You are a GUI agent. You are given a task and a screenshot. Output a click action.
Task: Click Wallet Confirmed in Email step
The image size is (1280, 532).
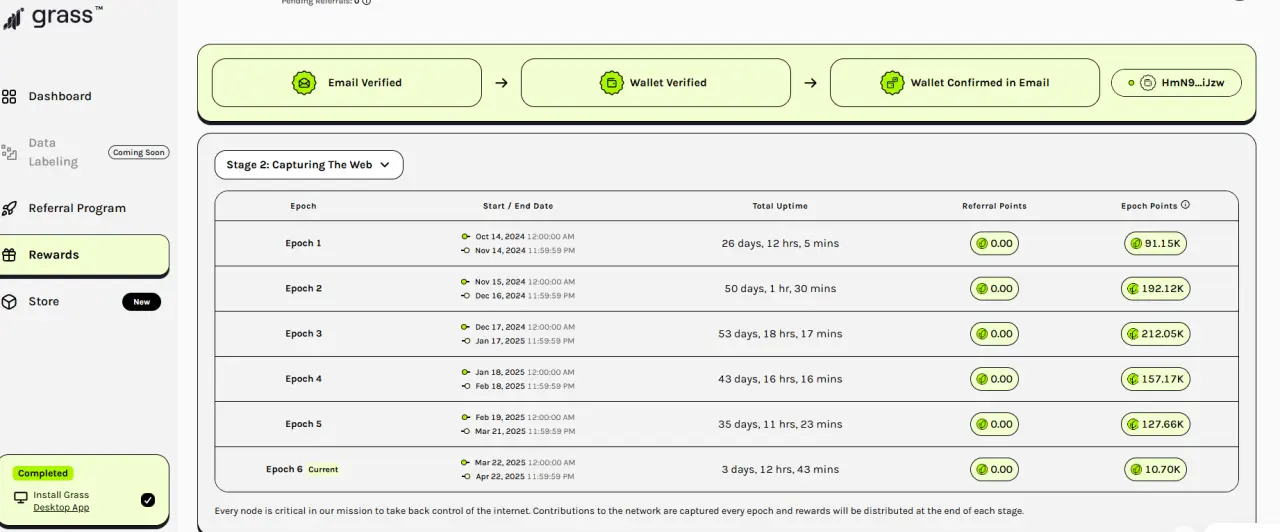(x=965, y=83)
